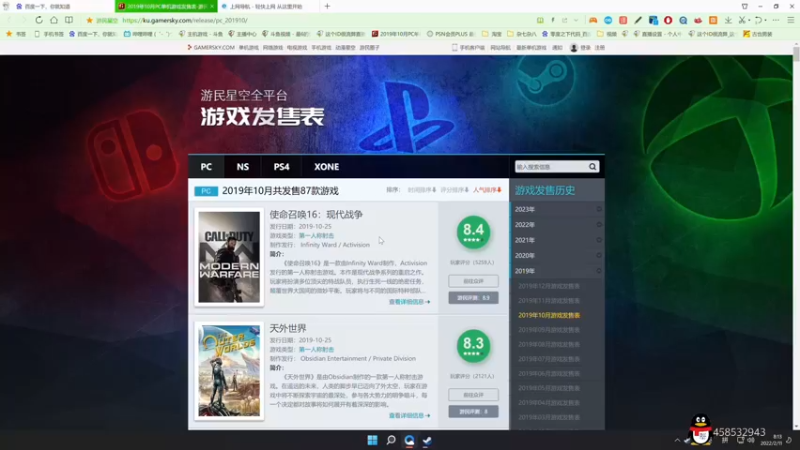Close the active green browser tab
Viewport: 800px width, 450px height.
click(212, 6)
